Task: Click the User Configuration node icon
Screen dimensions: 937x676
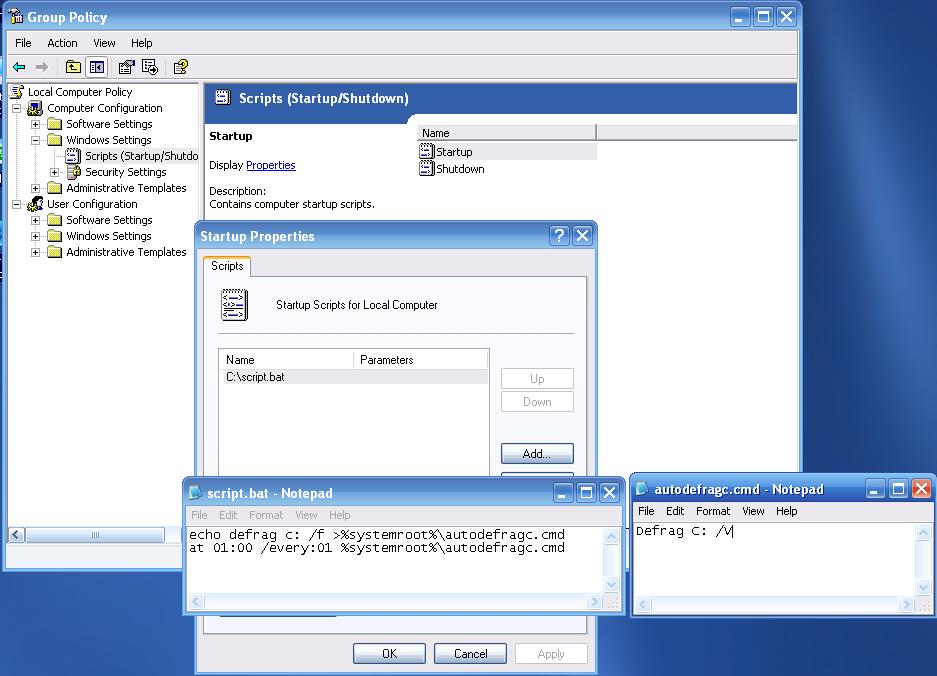Action: click(36, 204)
